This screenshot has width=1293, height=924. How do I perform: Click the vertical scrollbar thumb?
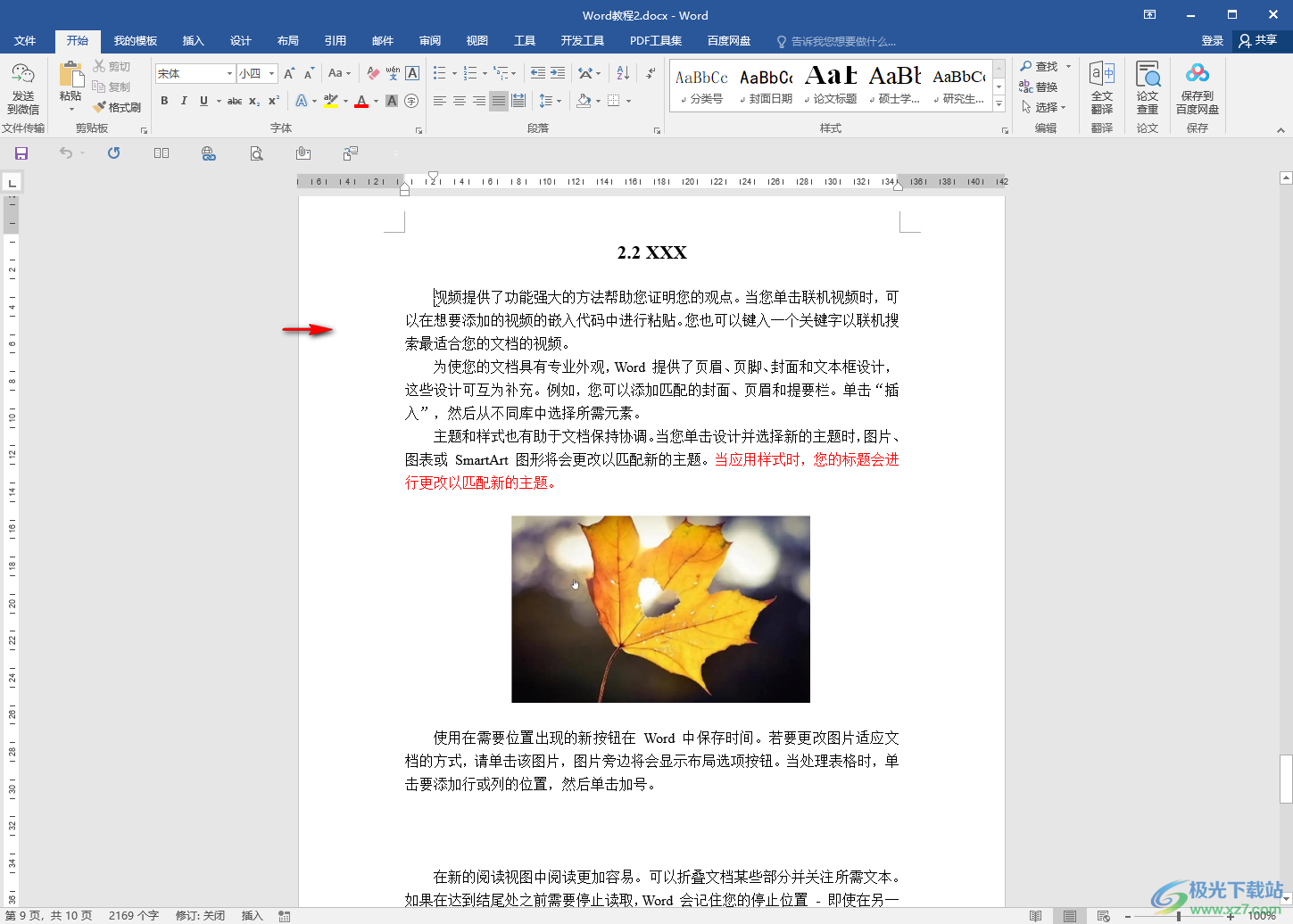coord(1286,780)
